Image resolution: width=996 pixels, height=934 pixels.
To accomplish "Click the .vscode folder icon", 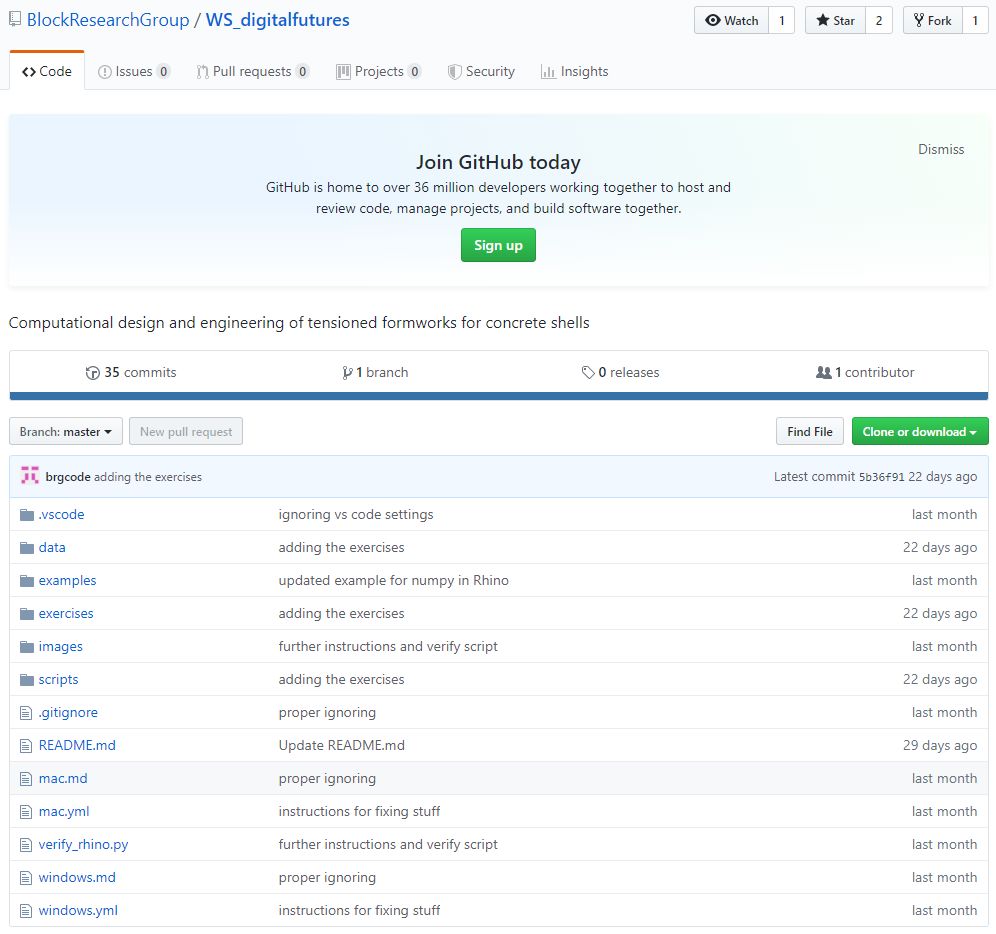I will [x=27, y=515].
